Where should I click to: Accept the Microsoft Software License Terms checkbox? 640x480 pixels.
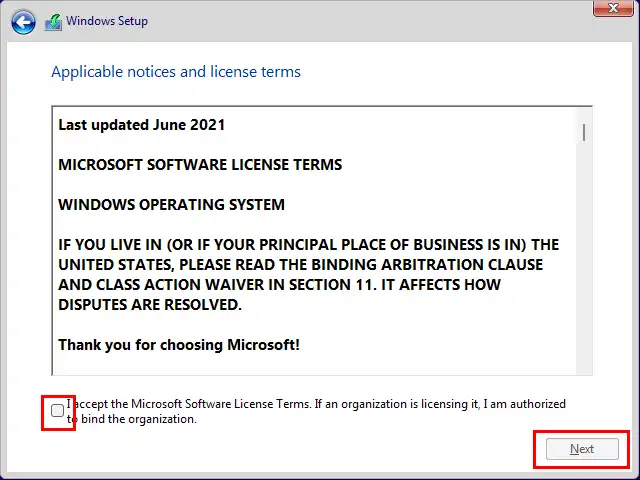(x=58, y=411)
